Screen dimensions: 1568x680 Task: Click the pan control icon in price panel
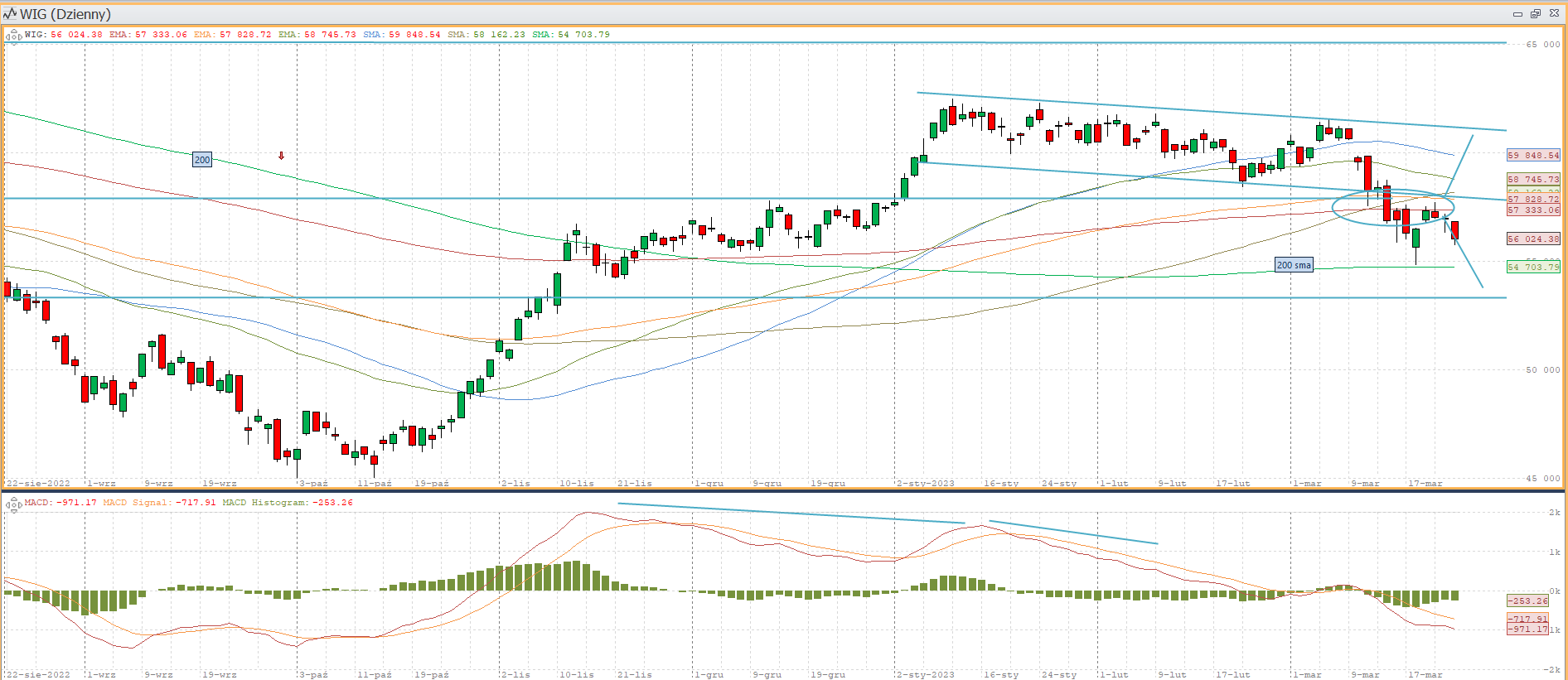pyautogui.click(x=13, y=36)
